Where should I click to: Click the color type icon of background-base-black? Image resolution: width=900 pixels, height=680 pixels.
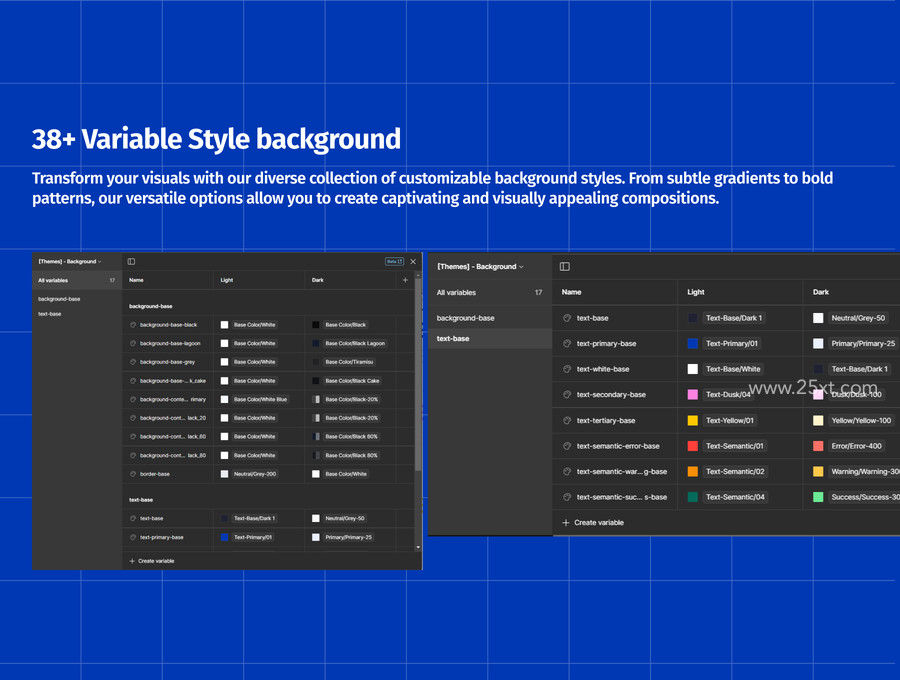coord(133,325)
